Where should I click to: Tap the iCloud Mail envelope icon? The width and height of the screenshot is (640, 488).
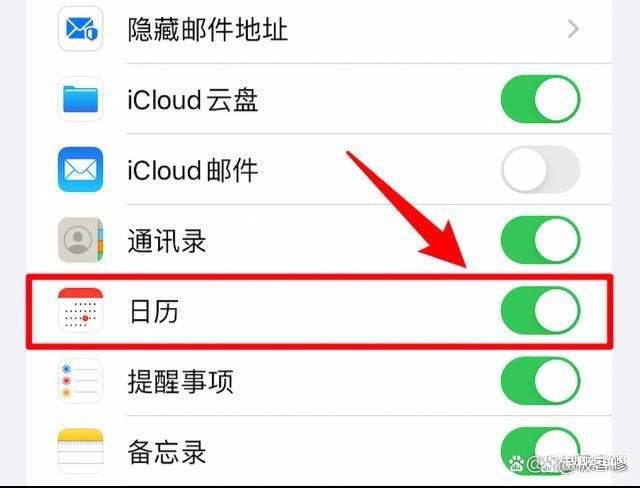pyautogui.click(x=80, y=169)
